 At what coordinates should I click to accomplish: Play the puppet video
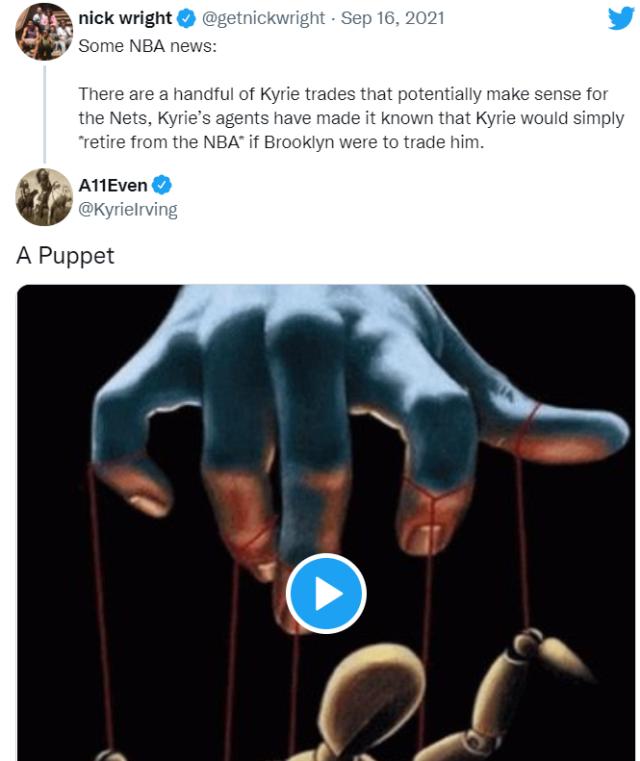coord(326,593)
